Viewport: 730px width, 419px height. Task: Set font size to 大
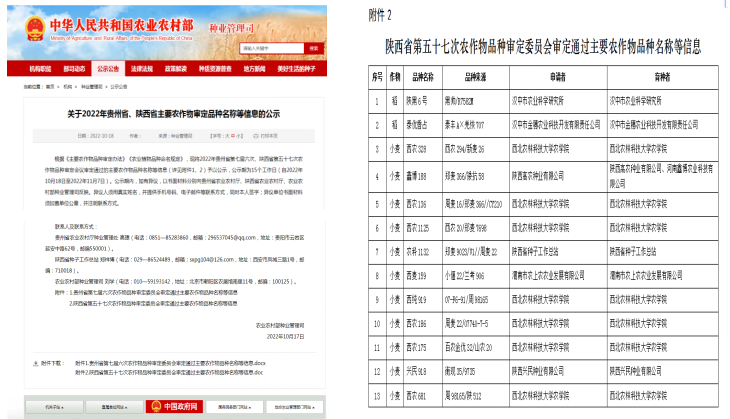pos(228,136)
